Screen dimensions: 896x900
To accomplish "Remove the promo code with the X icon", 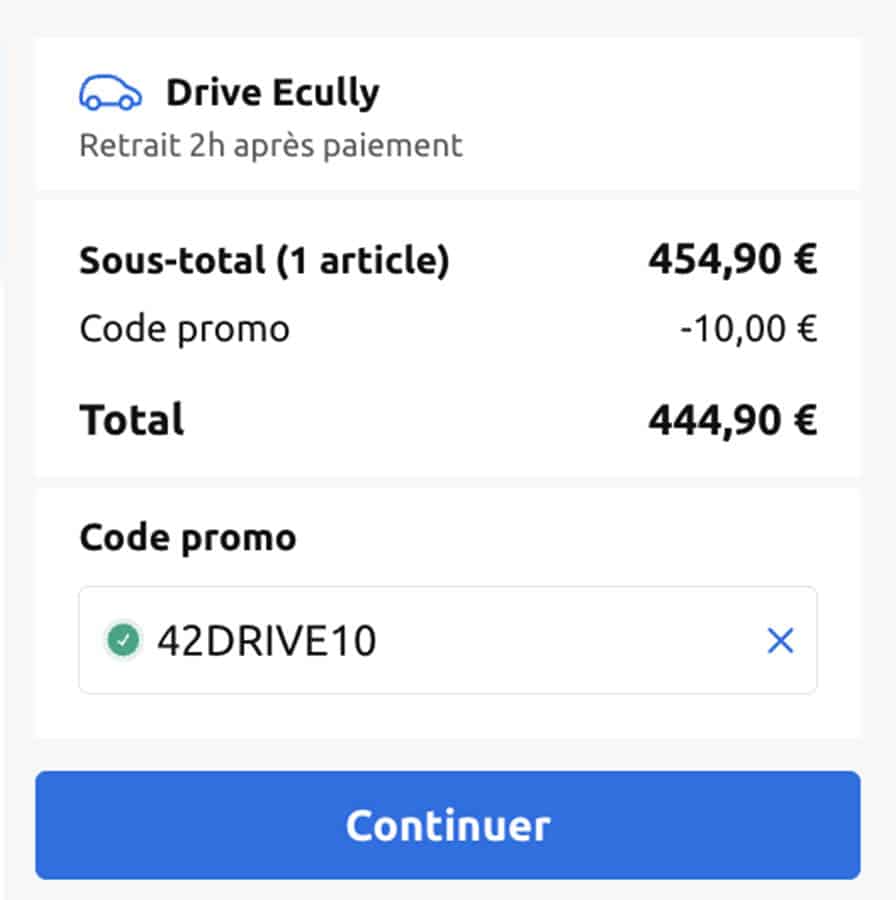I will [x=780, y=641].
